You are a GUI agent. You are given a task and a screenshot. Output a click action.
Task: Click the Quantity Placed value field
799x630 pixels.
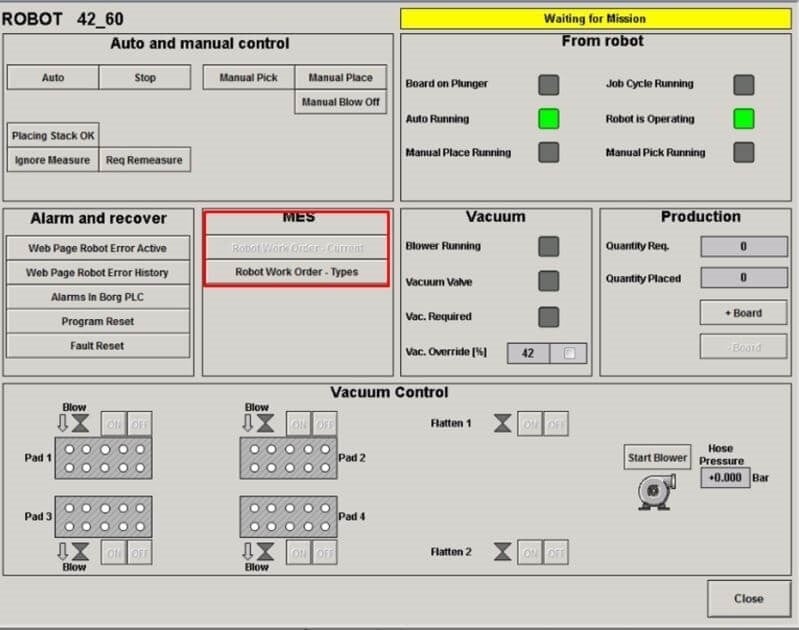tap(743, 278)
